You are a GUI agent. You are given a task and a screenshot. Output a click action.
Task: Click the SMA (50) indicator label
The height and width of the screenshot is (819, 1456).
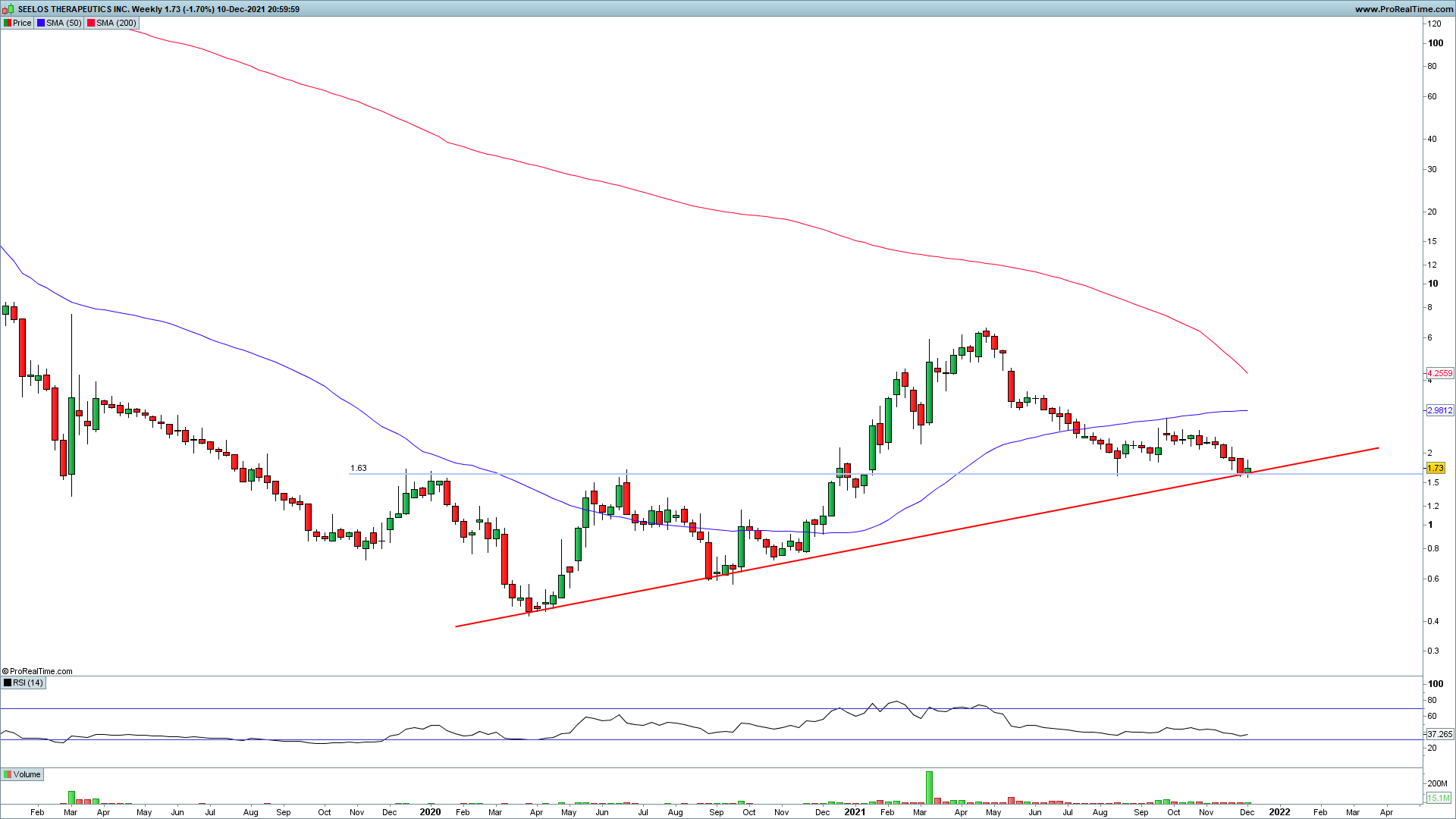[x=64, y=23]
